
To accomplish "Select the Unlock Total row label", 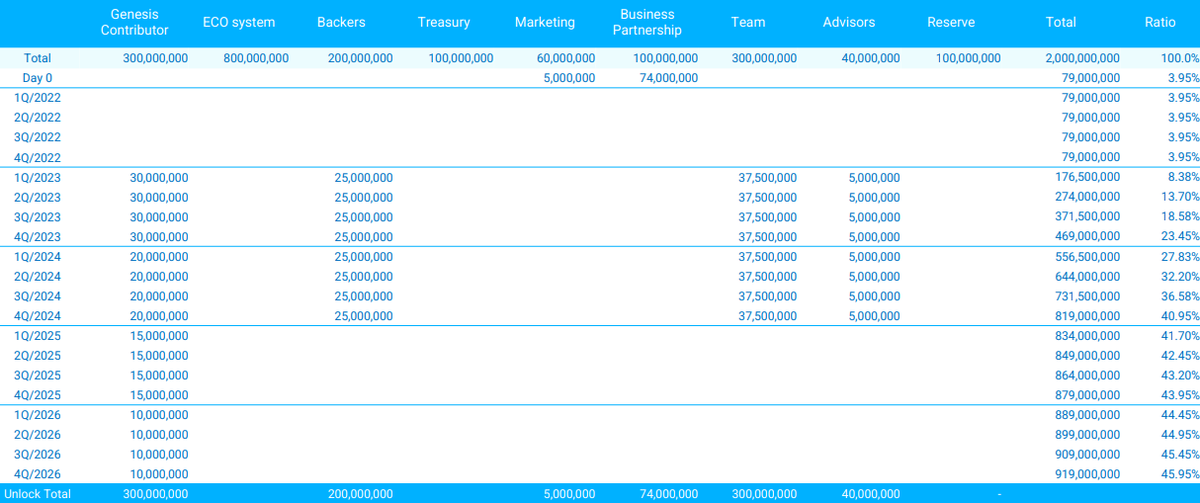I will pyautogui.click(x=37, y=494).
